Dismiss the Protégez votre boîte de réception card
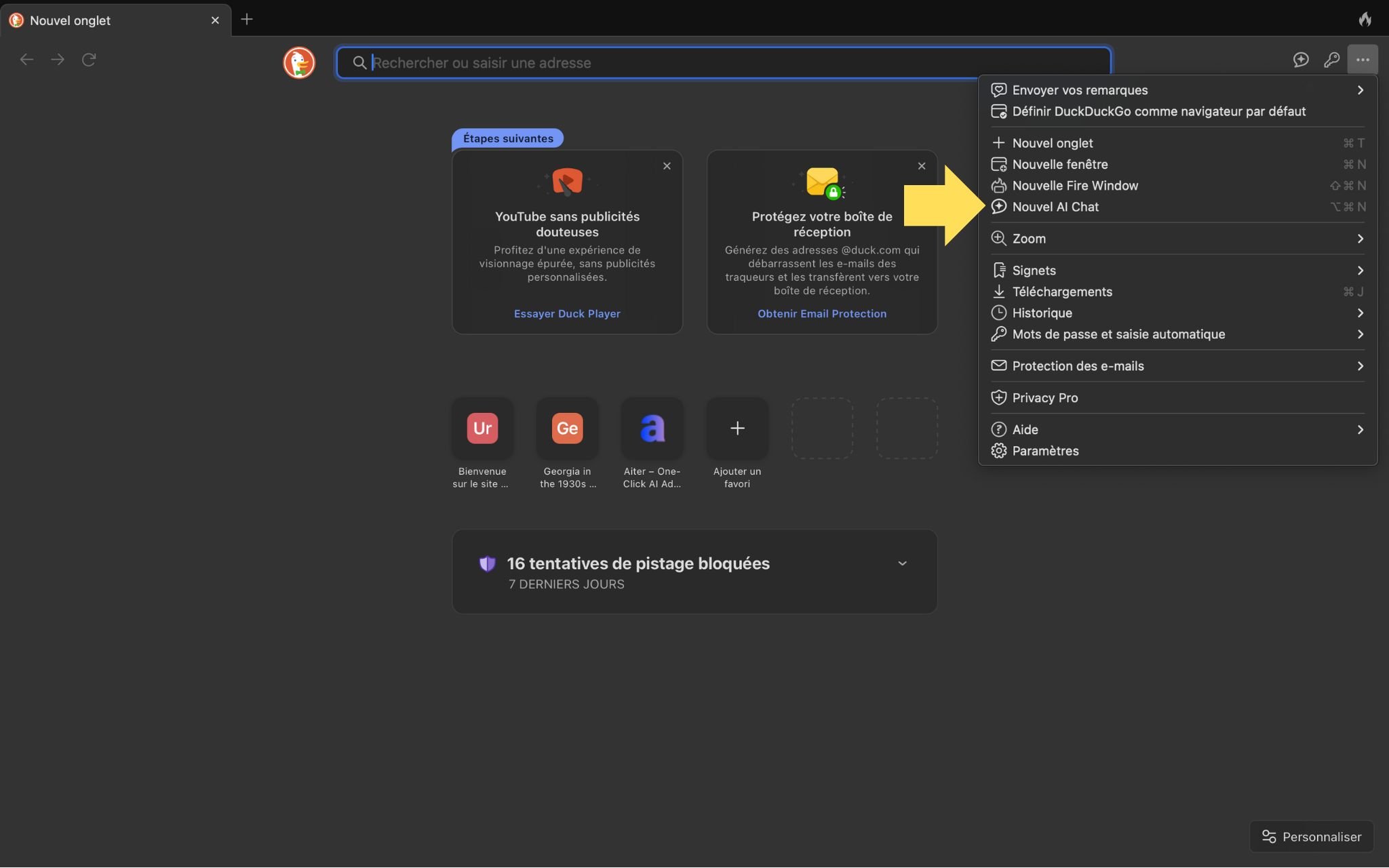Viewport: 1389px width, 868px height. 921,166
